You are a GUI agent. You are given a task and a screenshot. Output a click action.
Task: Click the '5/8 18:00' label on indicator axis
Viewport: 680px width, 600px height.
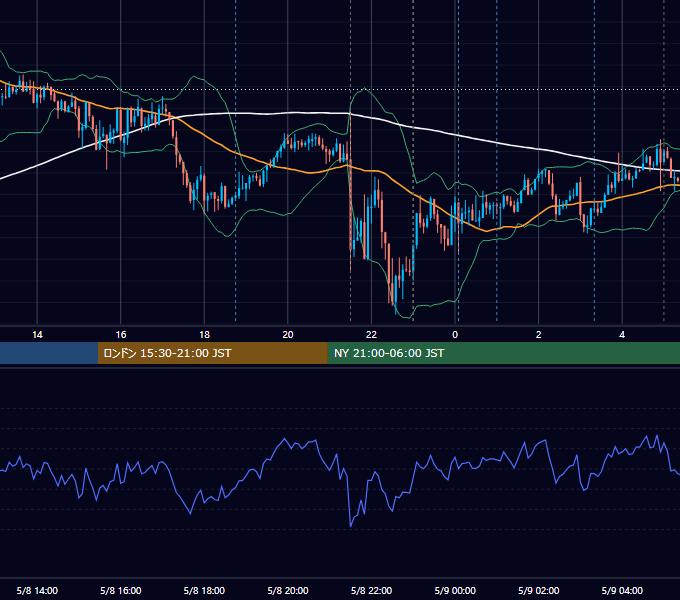204,590
